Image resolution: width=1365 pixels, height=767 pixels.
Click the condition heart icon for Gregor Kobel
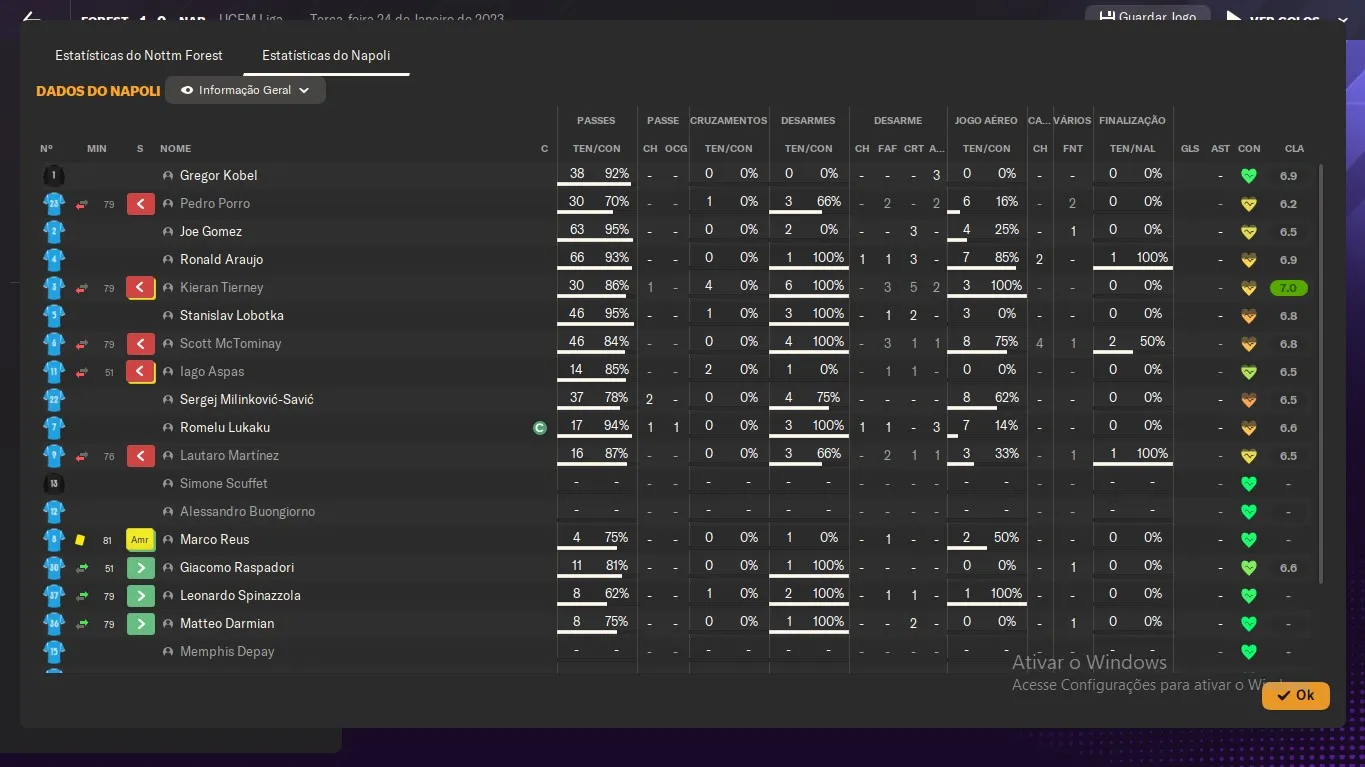tap(1248, 176)
